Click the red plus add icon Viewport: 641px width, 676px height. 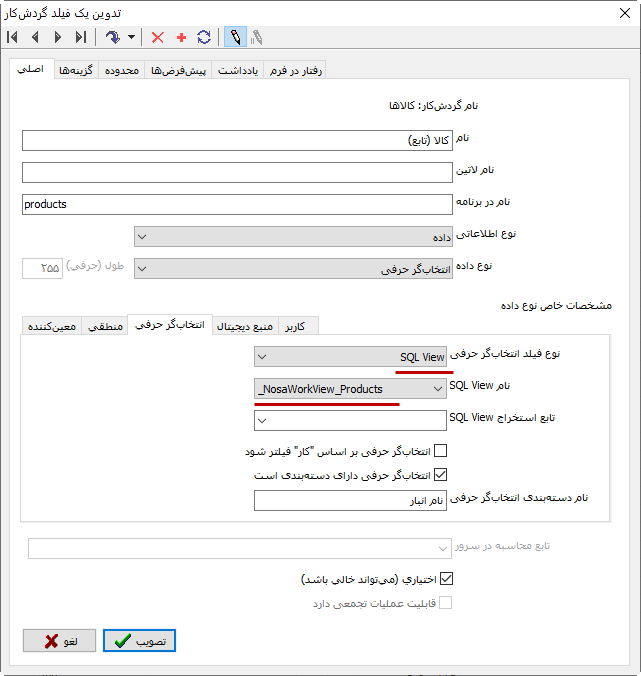tap(181, 37)
